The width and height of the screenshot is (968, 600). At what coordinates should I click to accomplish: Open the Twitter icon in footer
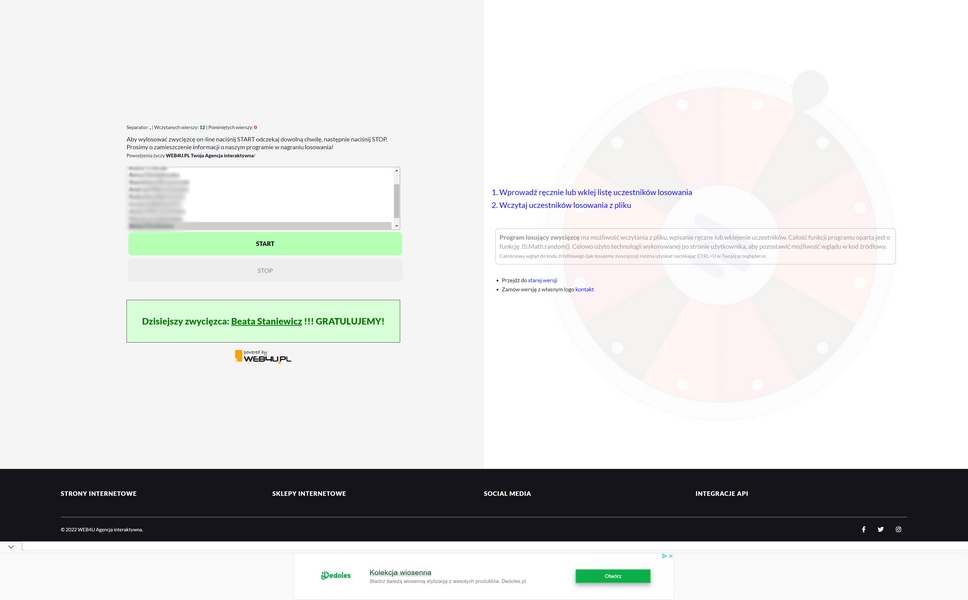(881, 529)
